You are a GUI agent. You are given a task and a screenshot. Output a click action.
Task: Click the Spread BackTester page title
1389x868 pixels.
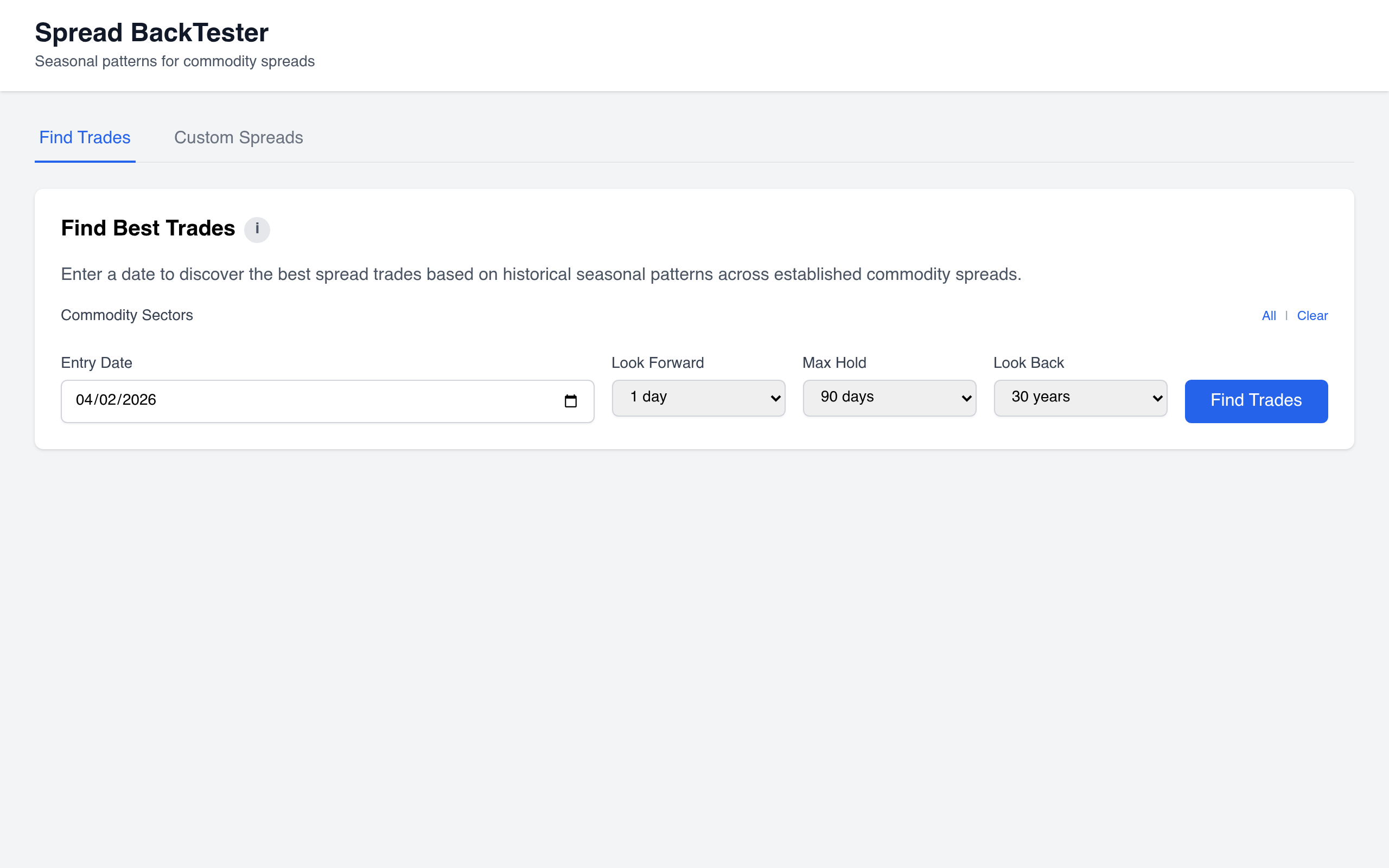point(151,33)
